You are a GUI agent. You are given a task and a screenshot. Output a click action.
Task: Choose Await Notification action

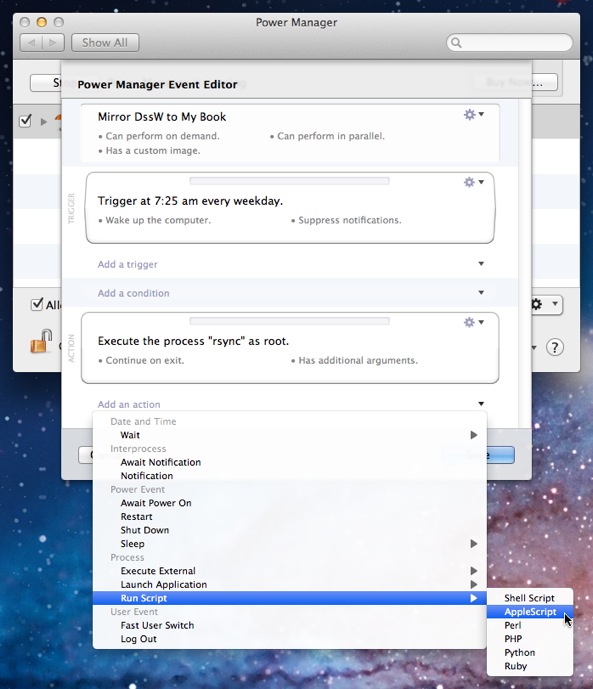[x=290, y=462]
